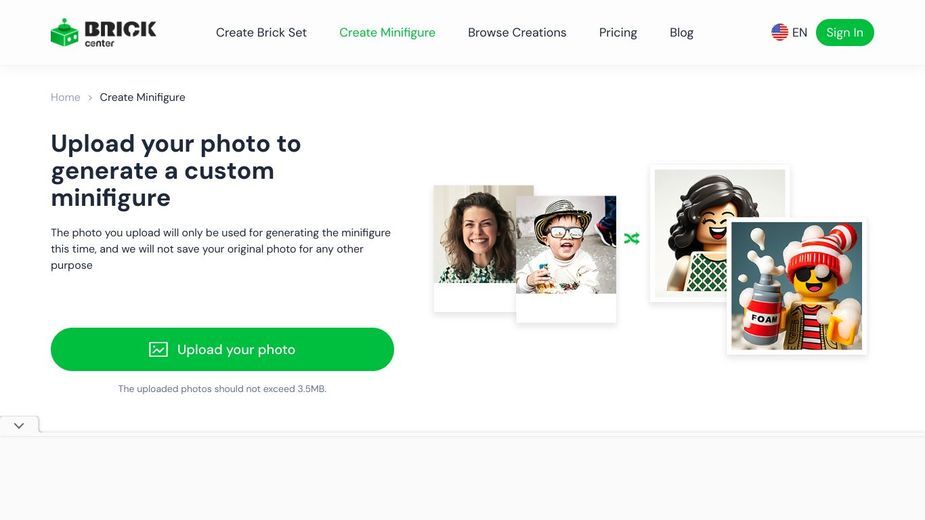The width and height of the screenshot is (925, 520).
Task: Open Create Brick Set page
Action: (x=261, y=32)
